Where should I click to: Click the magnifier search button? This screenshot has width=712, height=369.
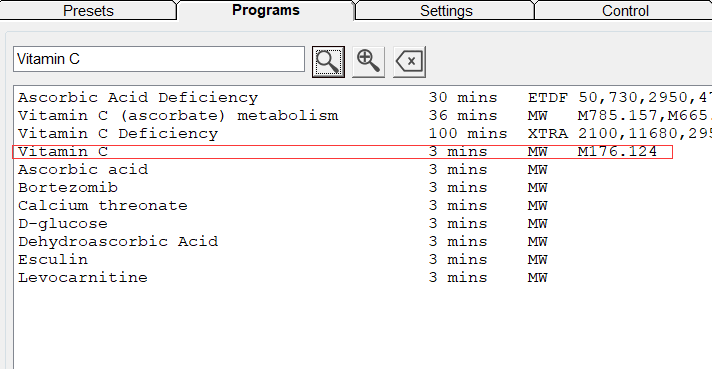coord(328,62)
